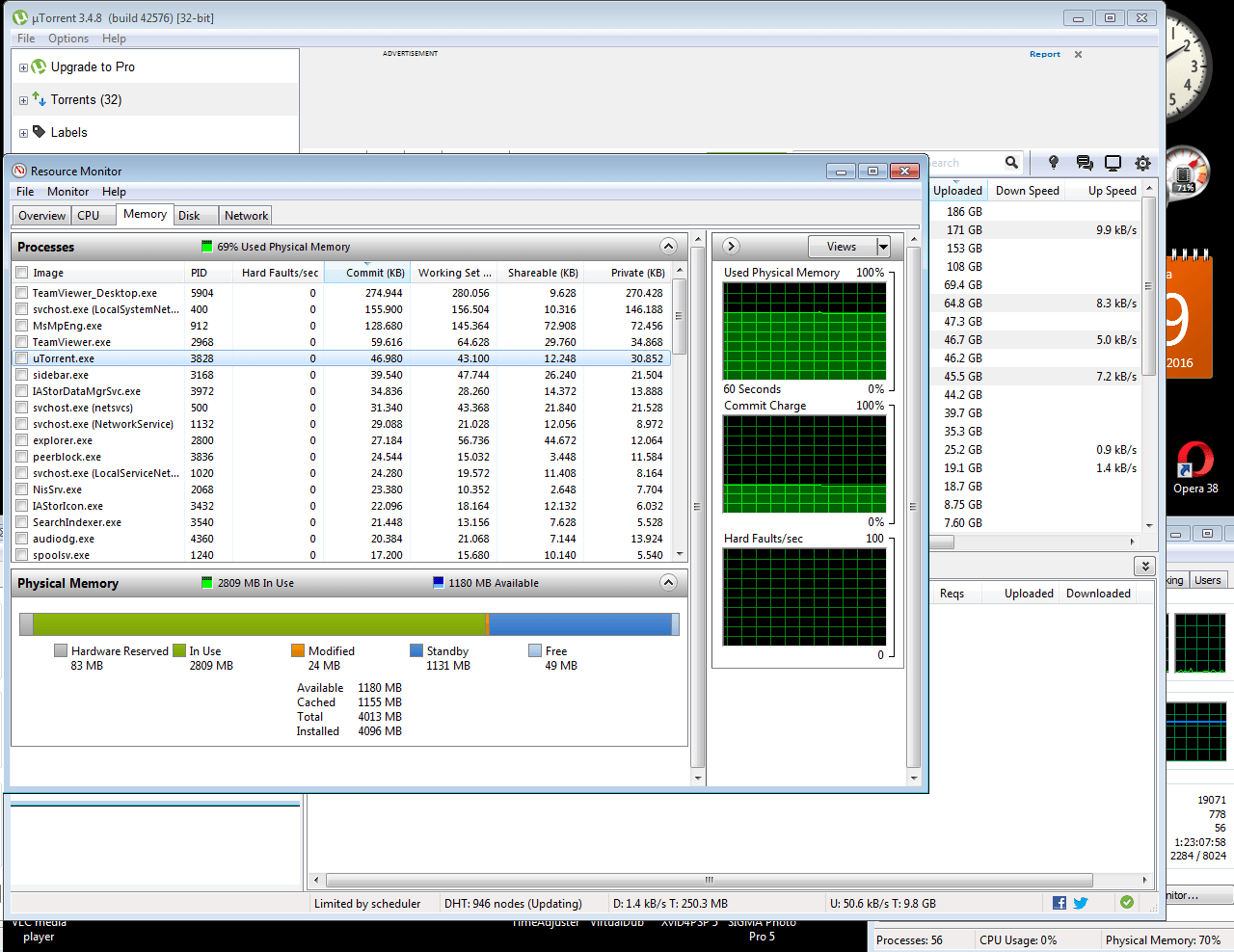The height and width of the screenshot is (952, 1234).
Task: Switch to the Overview tab
Action: pos(41,216)
